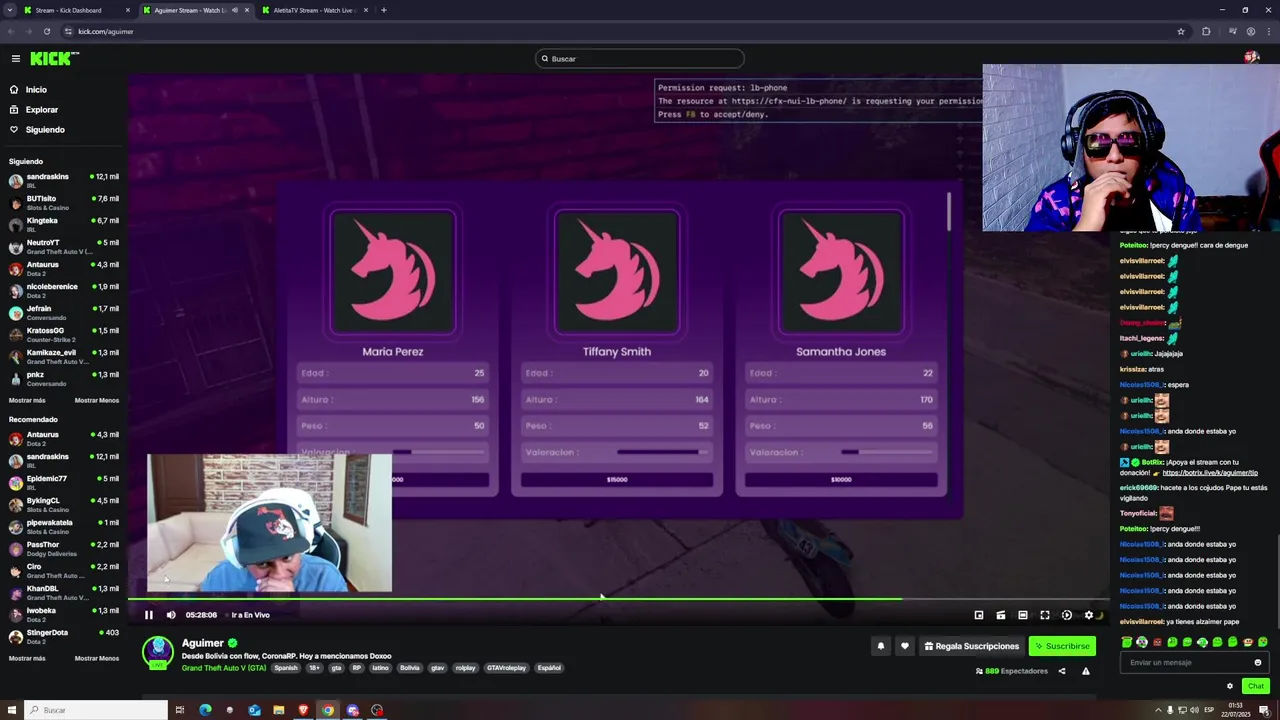Follow Aguimer with the heart button
The height and width of the screenshot is (720, 1280).
pyautogui.click(x=905, y=646)
